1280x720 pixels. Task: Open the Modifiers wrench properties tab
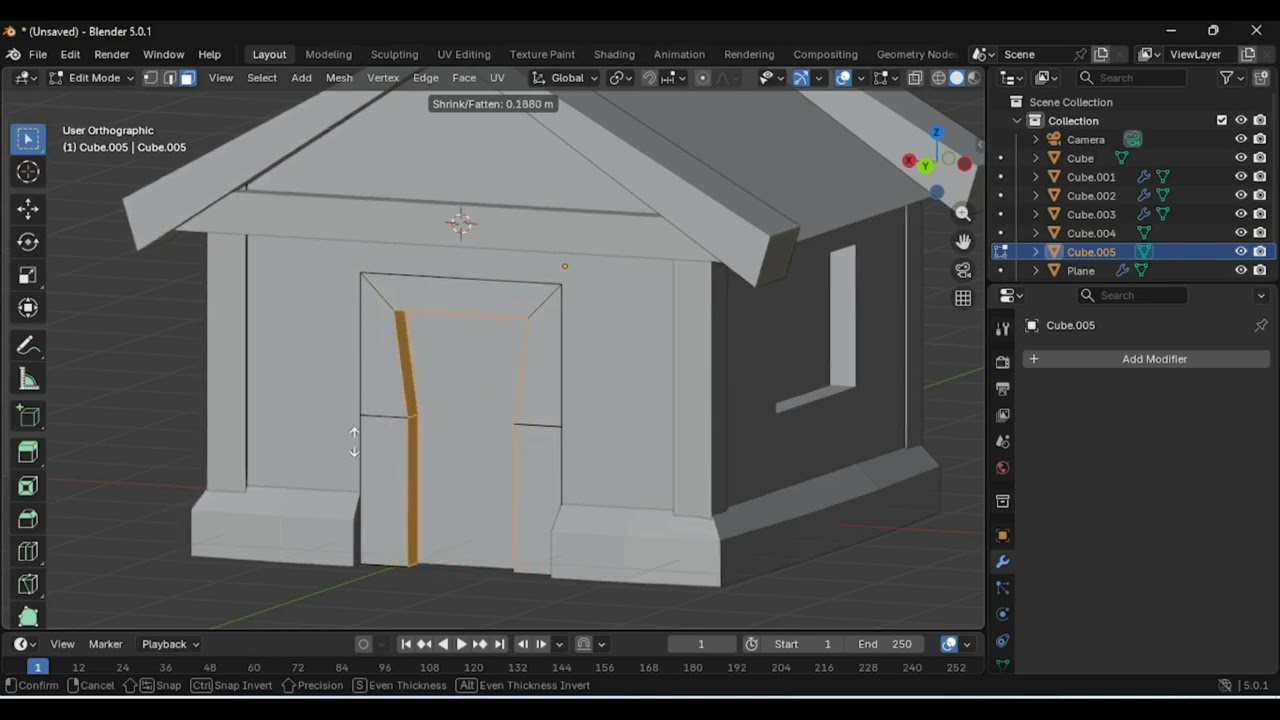(x=1003, y=562)
